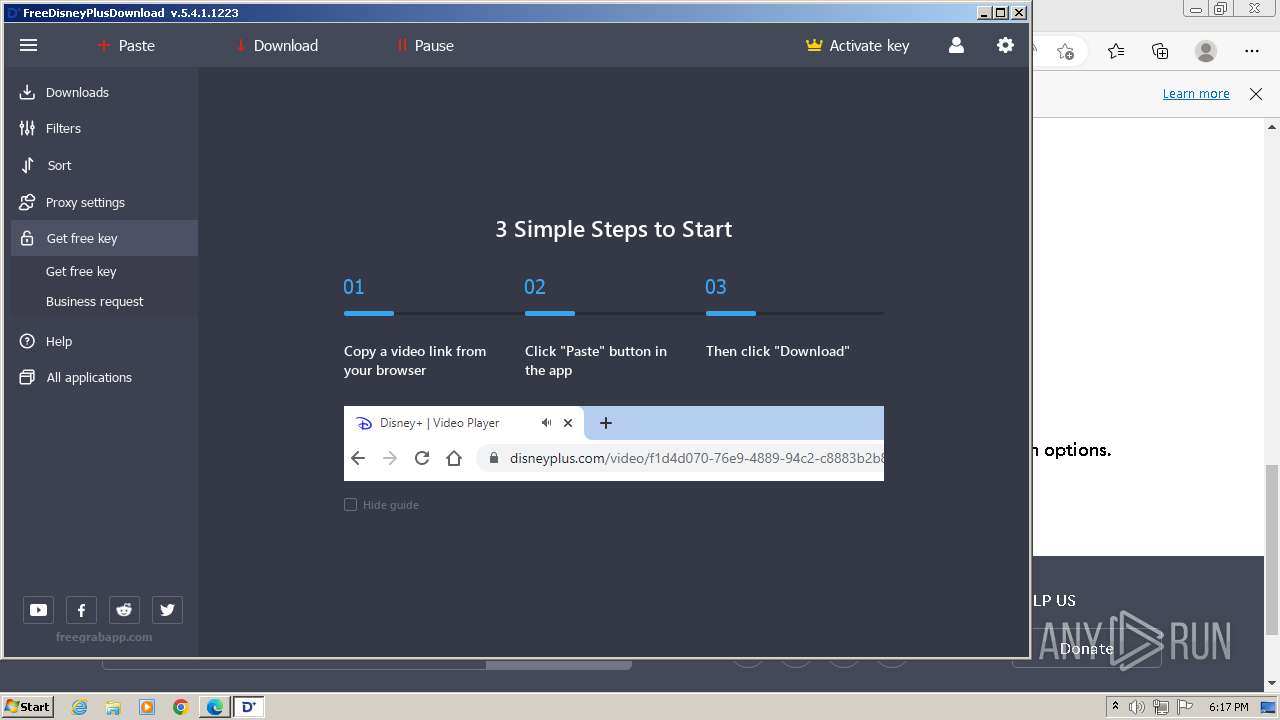The width and height of the screenshot is (1280, 720).
Task: Click the taskbar clock showing 6:17 PM
Action: pos(1229,707)
